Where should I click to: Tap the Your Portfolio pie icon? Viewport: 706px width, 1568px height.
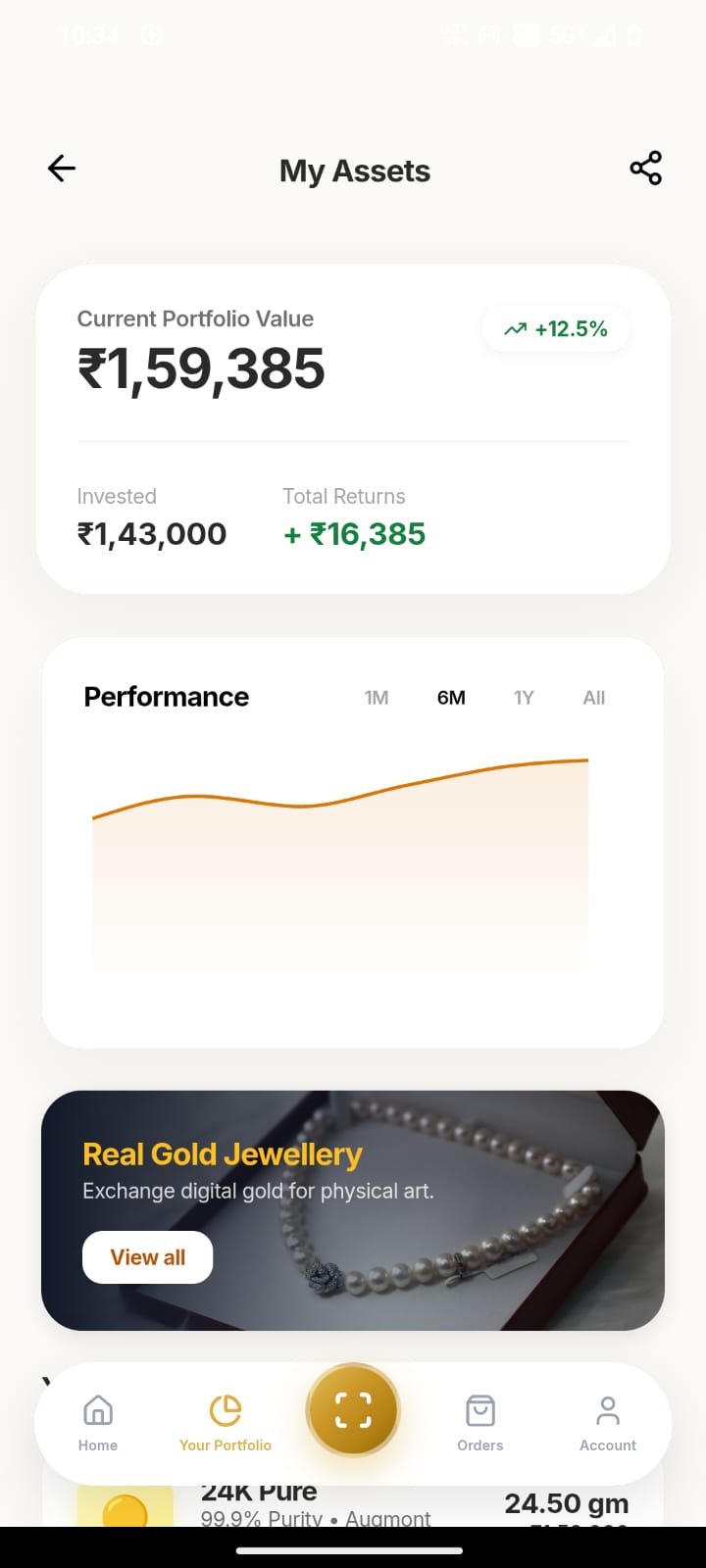(226, 1410)
